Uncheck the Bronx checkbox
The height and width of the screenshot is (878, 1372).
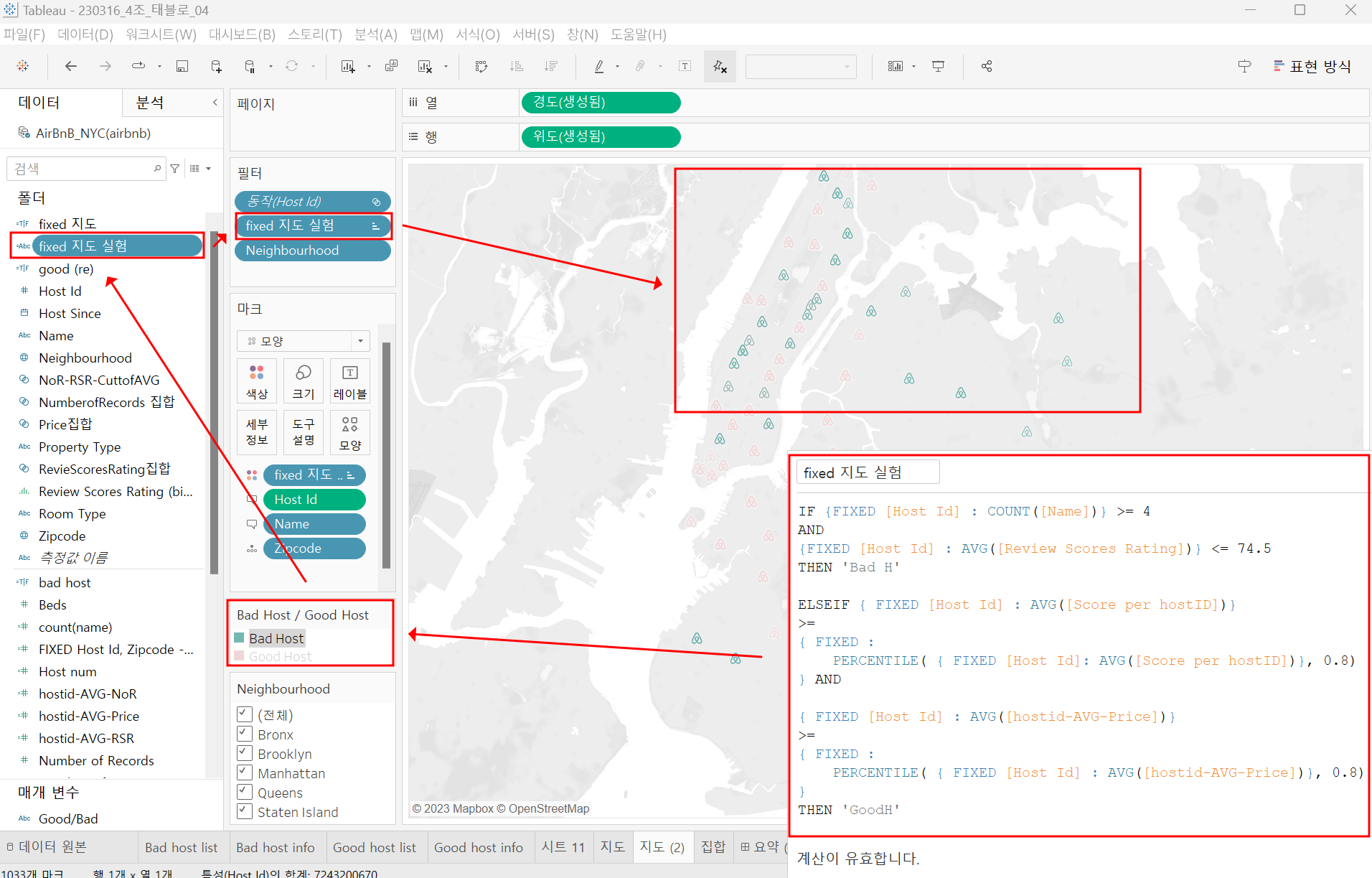[245, 734]
